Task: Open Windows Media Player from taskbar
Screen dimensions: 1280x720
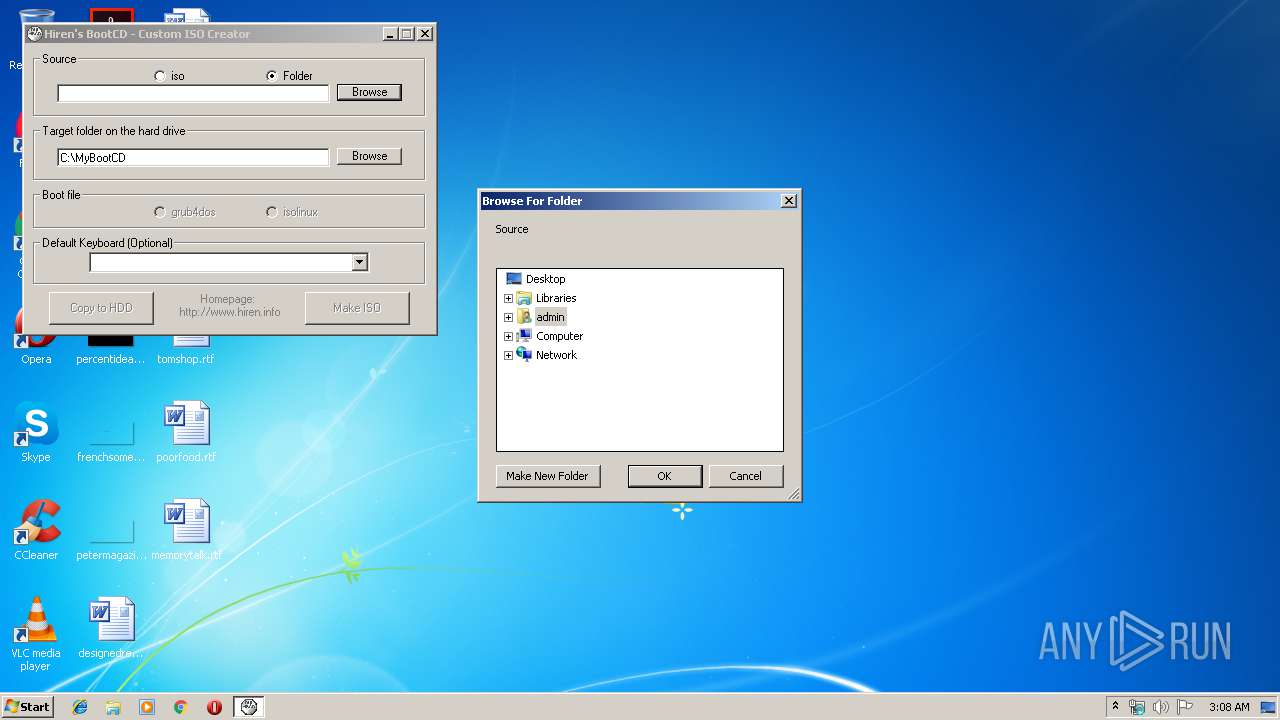Action: click(x=147, y=707)
